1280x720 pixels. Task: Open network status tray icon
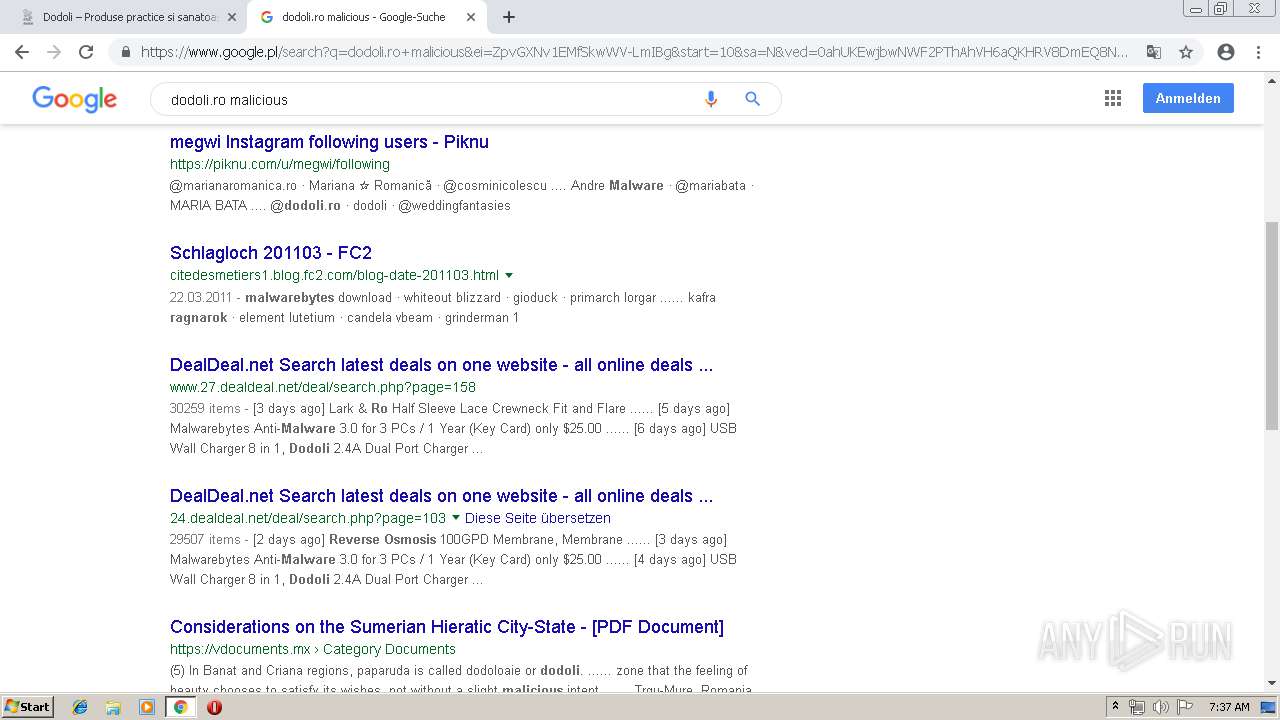pyautogui.click(x=1137, y=707)
